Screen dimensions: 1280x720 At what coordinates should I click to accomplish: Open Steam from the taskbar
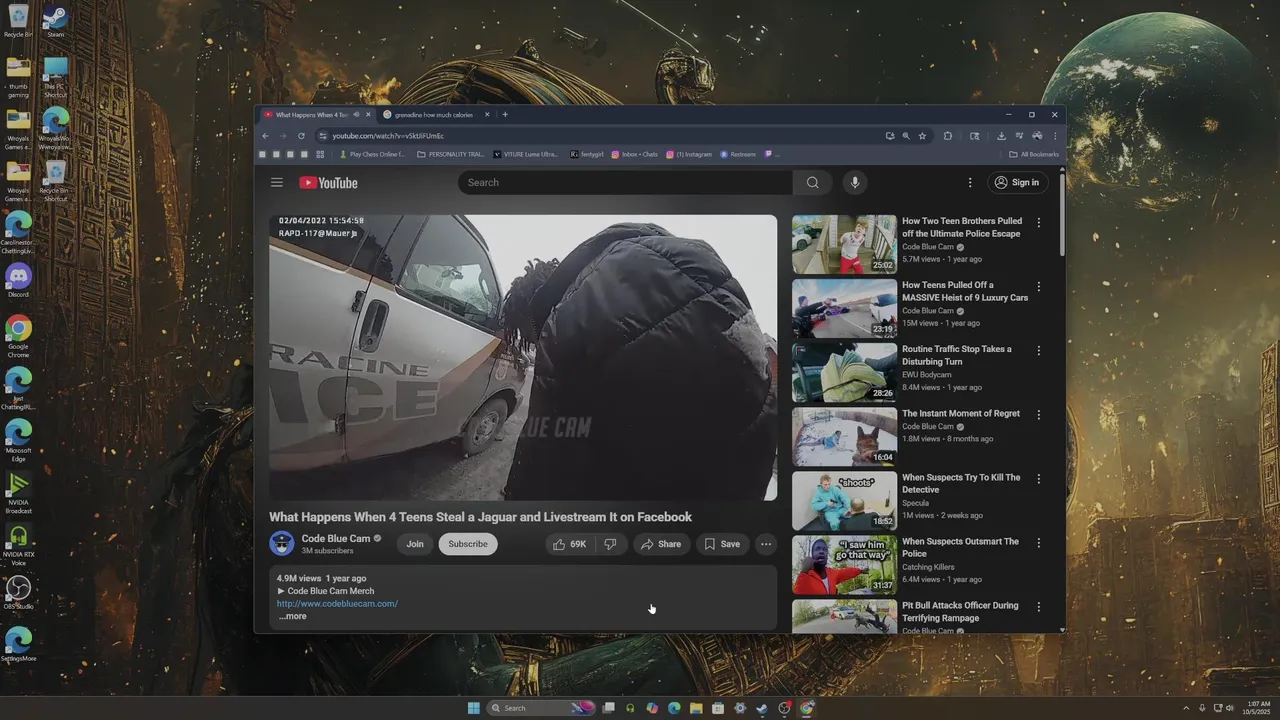pyautogui.click(x=762, y=708)
